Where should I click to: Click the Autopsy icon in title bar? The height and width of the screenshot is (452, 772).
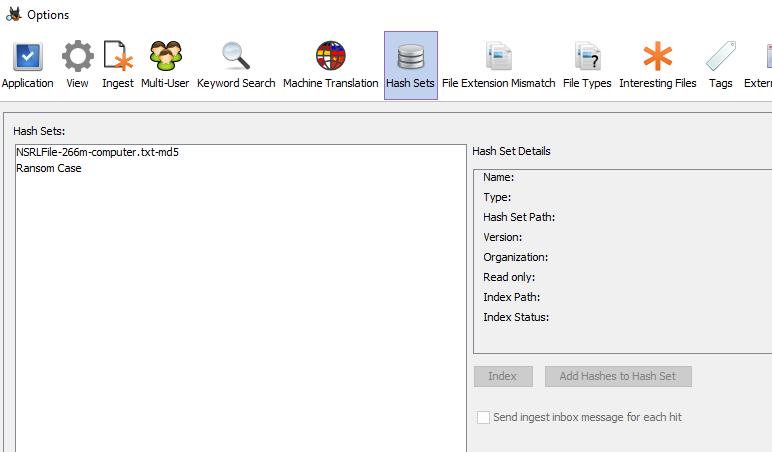pyautogui.click(x=13, y=15)
